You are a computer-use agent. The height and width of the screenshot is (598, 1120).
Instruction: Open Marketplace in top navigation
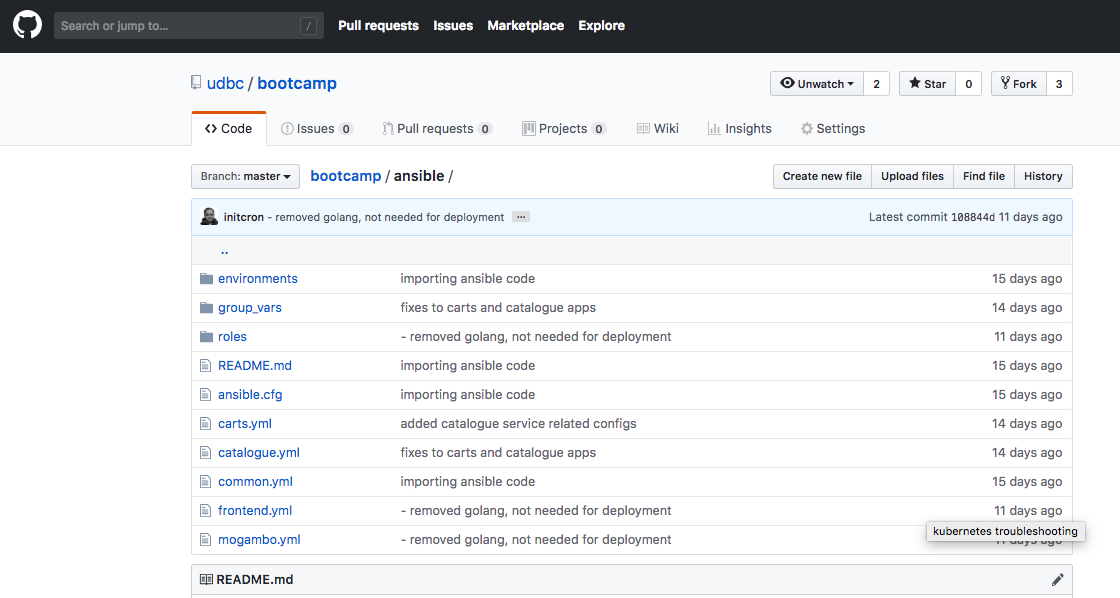(x=526, y=26)
